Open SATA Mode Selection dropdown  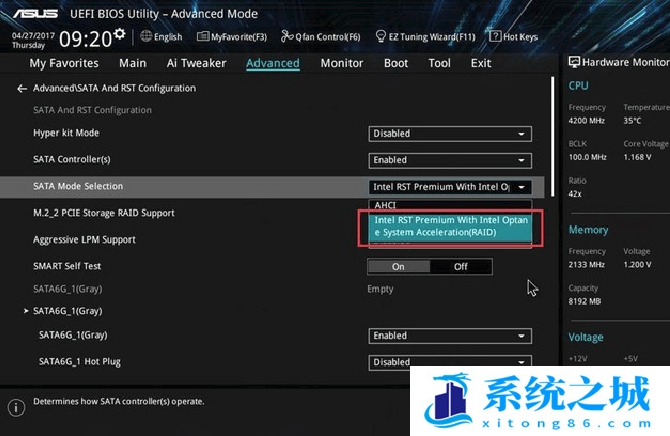[450, 187]
